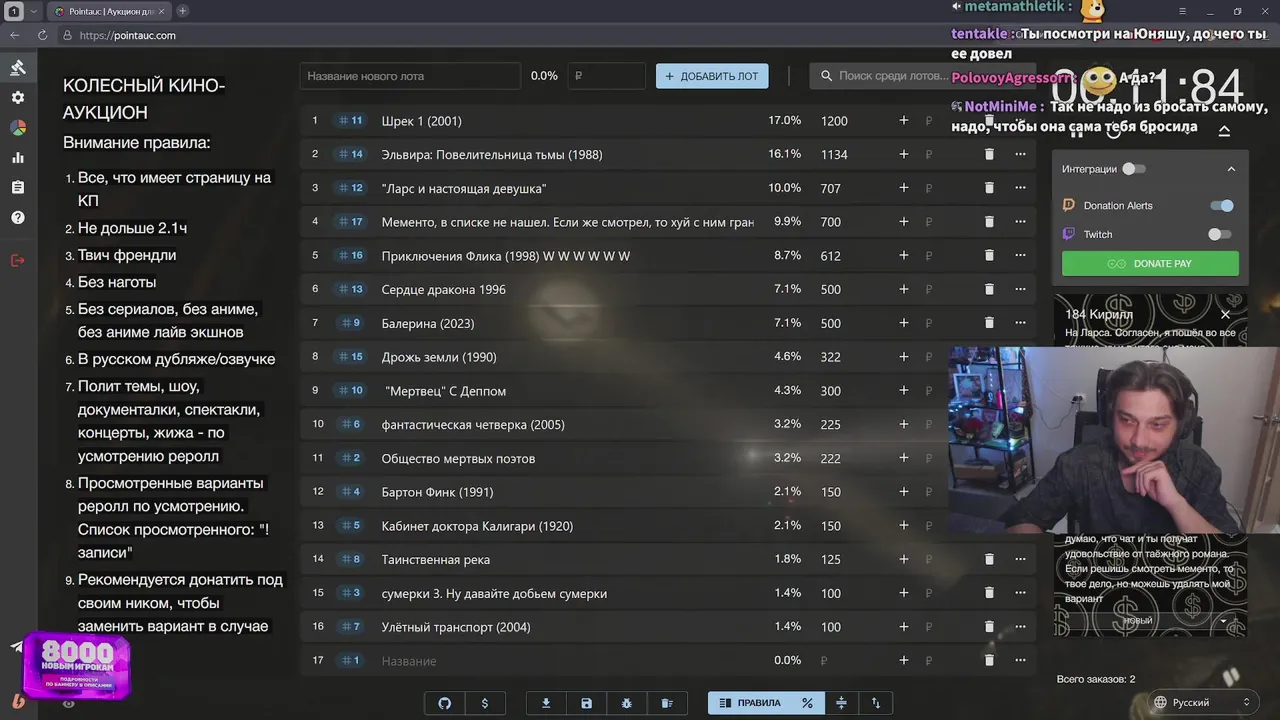Viewport: 1280px width, 720px height.
Task: Click green DONATE PAY button
Action: coord(1150,264)
